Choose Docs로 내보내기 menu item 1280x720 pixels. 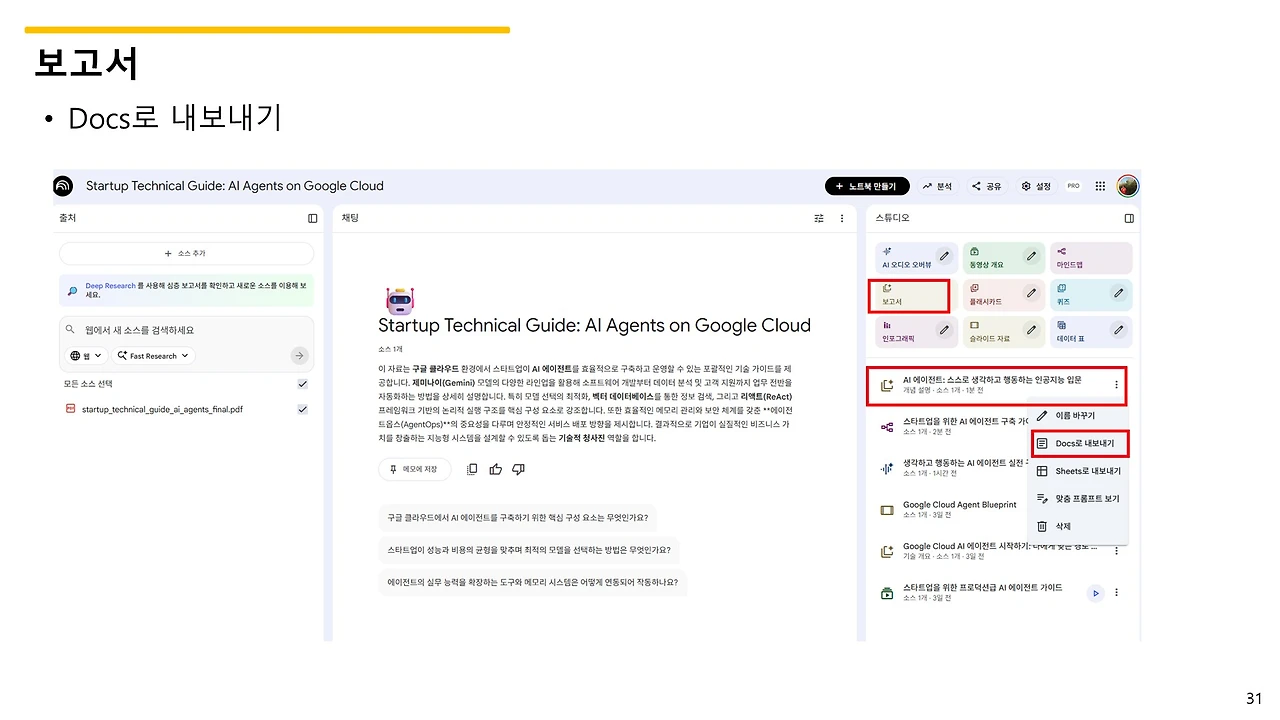pyautogui.click(x=1079, y=443)
